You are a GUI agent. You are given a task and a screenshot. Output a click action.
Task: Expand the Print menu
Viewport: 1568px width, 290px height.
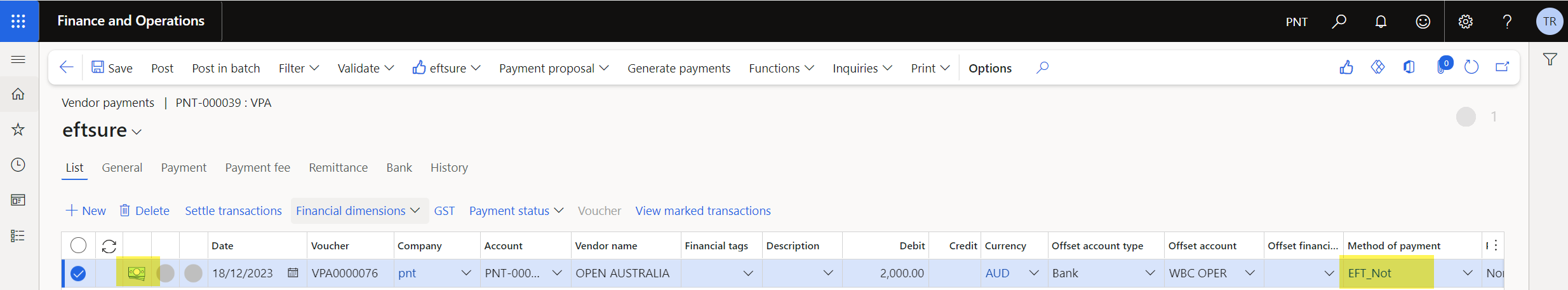coord(930,68)
